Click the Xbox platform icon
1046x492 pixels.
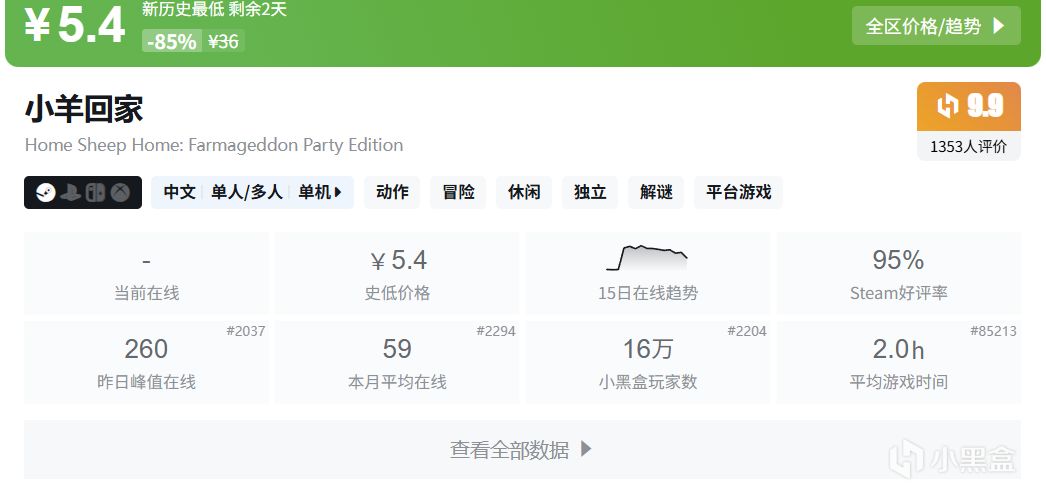(x=120, y=193)
